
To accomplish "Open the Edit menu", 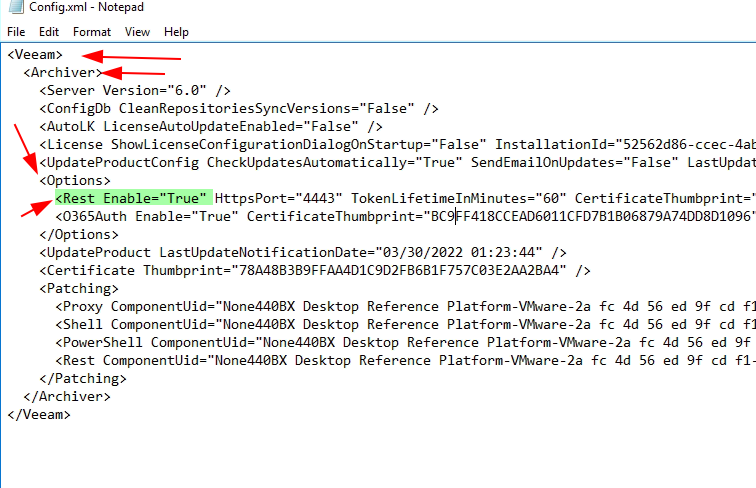I will (x=49, y=32).
